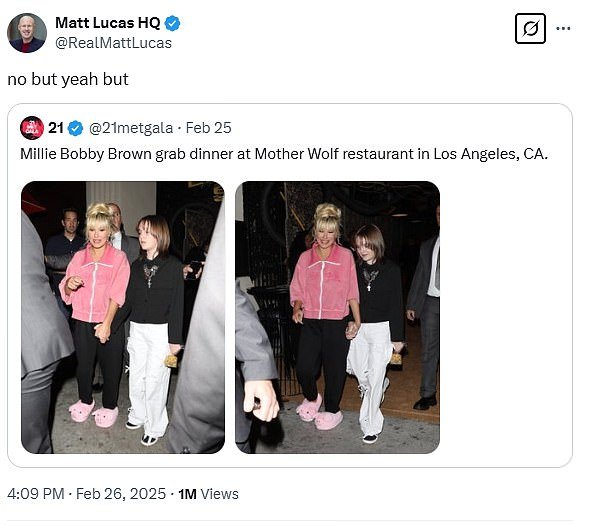Click the Matt Lucas HQ profile avatar
The width and height of the screenshot is (589, 526).
point(27,33)
